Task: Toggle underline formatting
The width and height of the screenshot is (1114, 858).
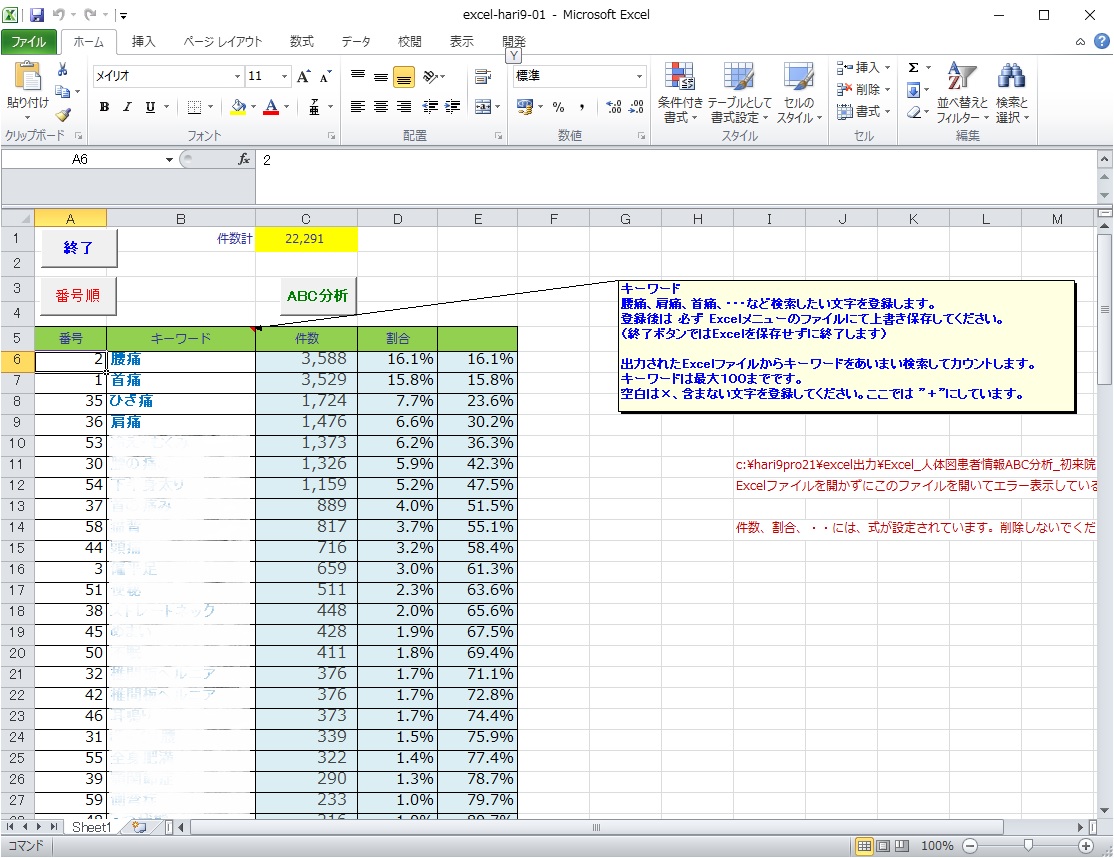Action: pos(150,107)
